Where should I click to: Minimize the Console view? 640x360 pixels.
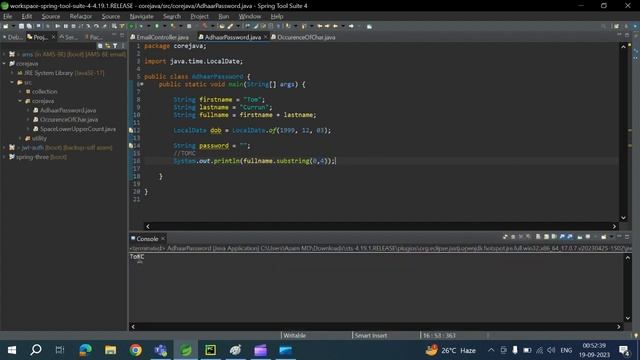(619, 237)
